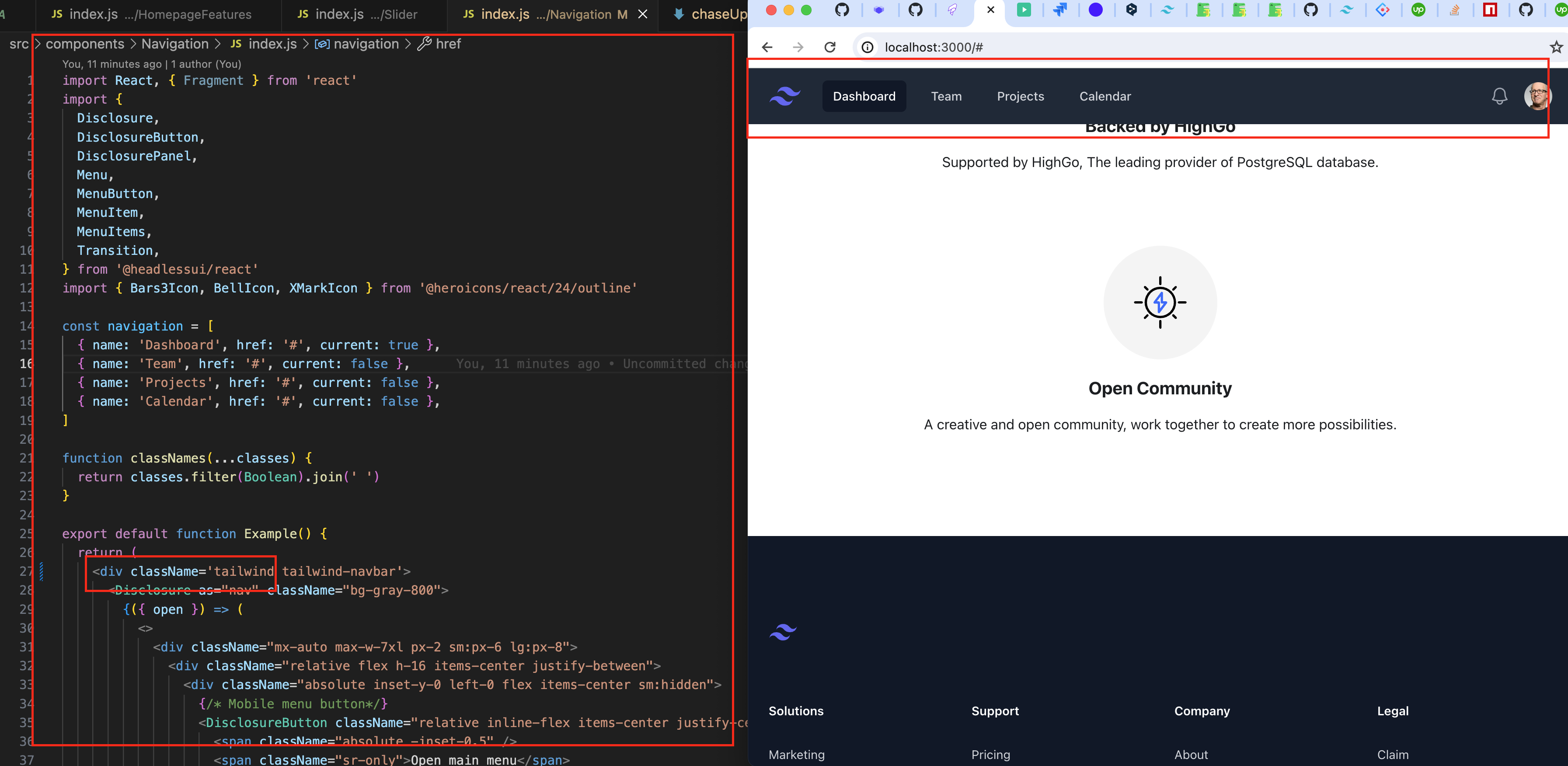The image size is (1568, 766).
Task: Open the Calendar nav link on the page
Action: (1105, 96)
